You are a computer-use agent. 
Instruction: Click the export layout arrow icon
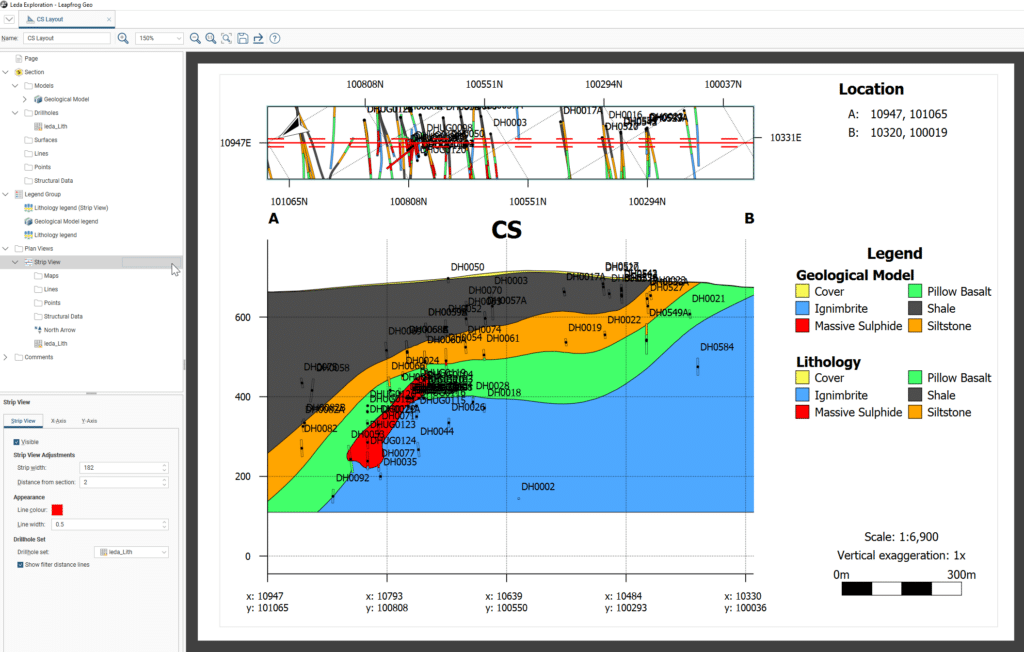click(258, 38)
